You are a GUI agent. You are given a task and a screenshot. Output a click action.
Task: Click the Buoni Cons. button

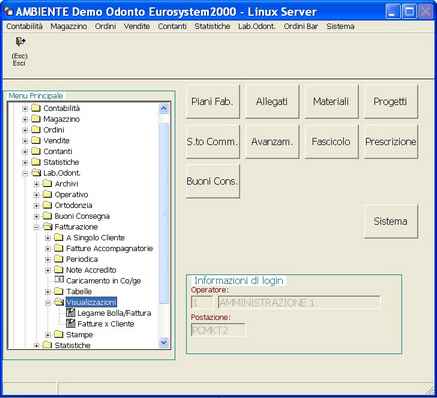pyautogui.click(x=212, y=181)
